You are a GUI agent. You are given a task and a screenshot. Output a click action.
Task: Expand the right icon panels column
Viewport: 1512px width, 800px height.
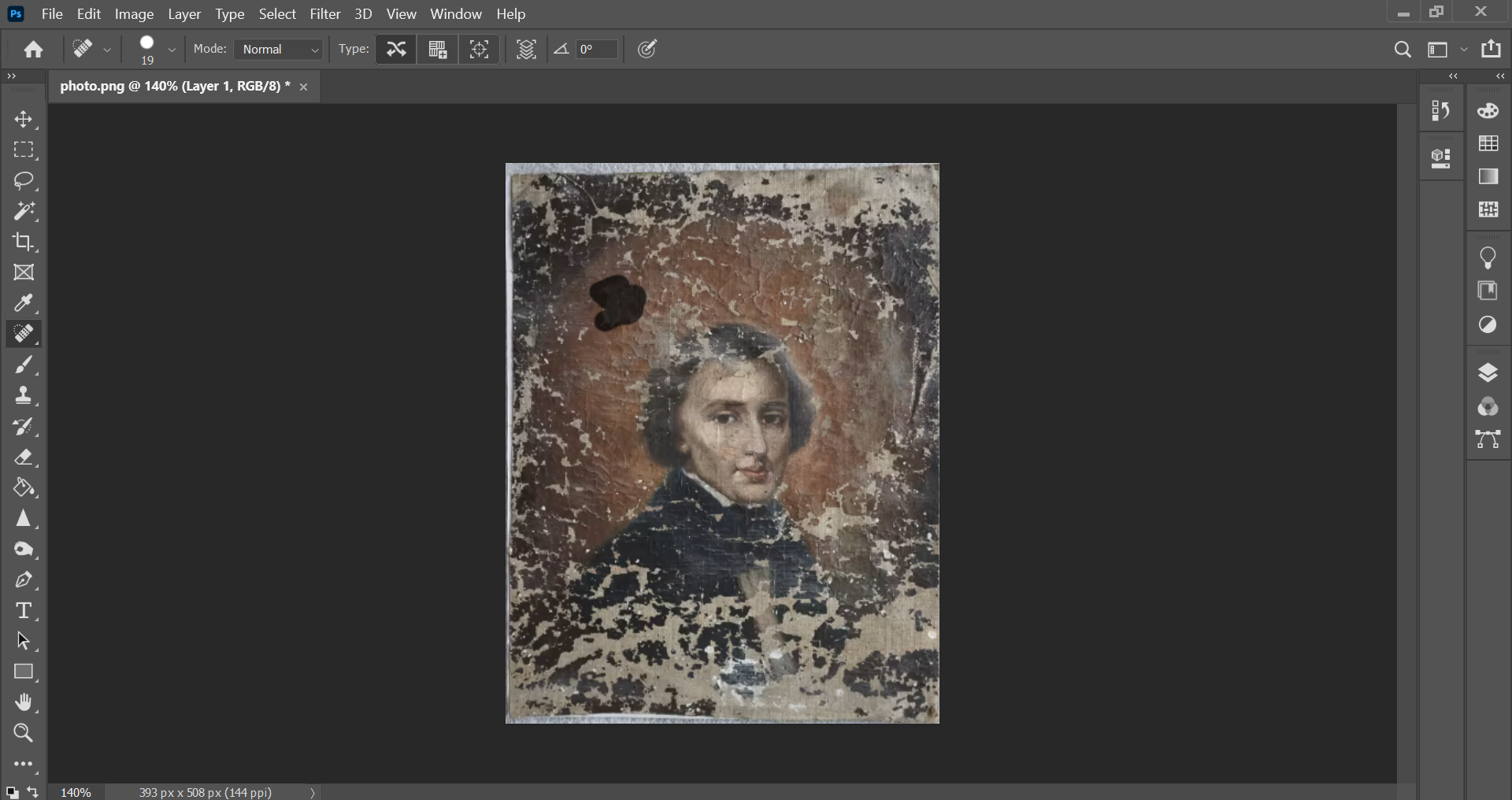click(1500, 76)
